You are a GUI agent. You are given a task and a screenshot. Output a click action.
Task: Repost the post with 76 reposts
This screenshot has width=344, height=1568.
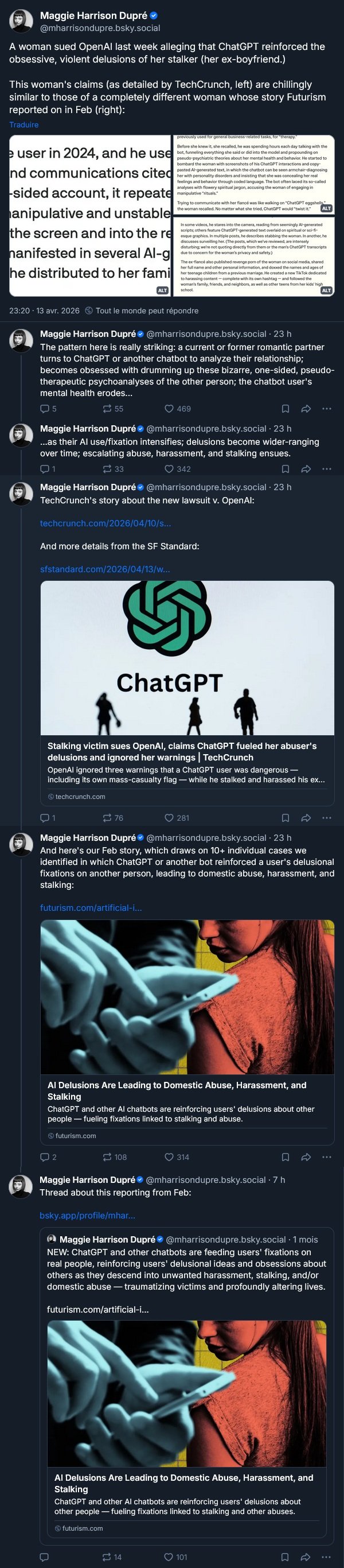(107, 817)
